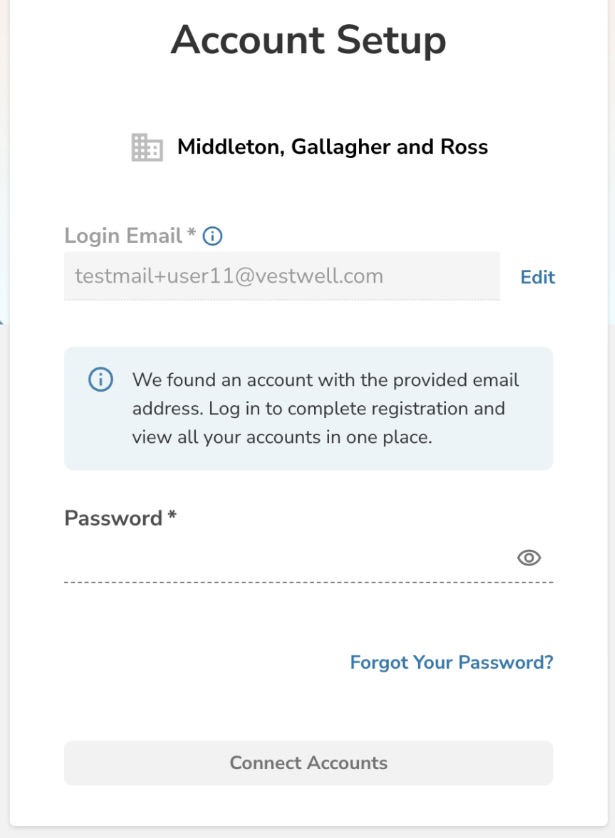
Task: Show password using the eye icon
Action: pyautogui.click(x=529, y=558)
